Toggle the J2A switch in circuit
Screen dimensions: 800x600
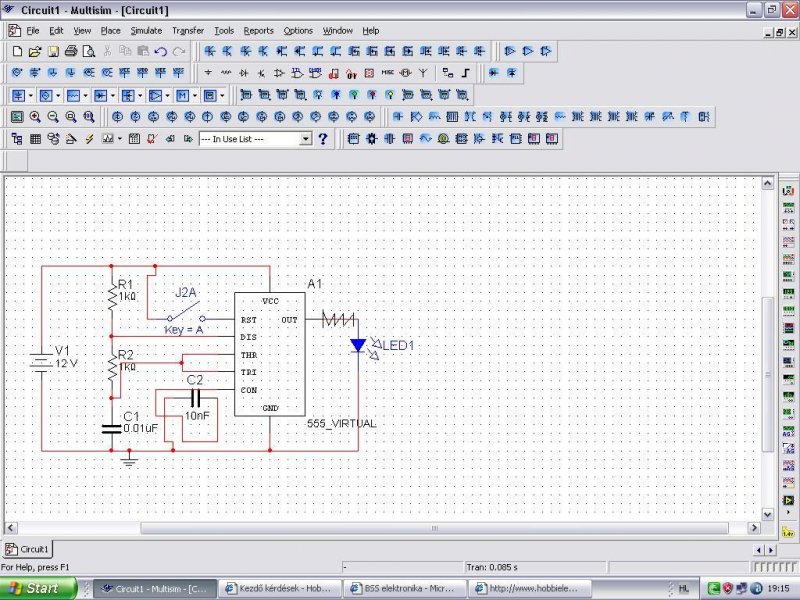(186, 311)
